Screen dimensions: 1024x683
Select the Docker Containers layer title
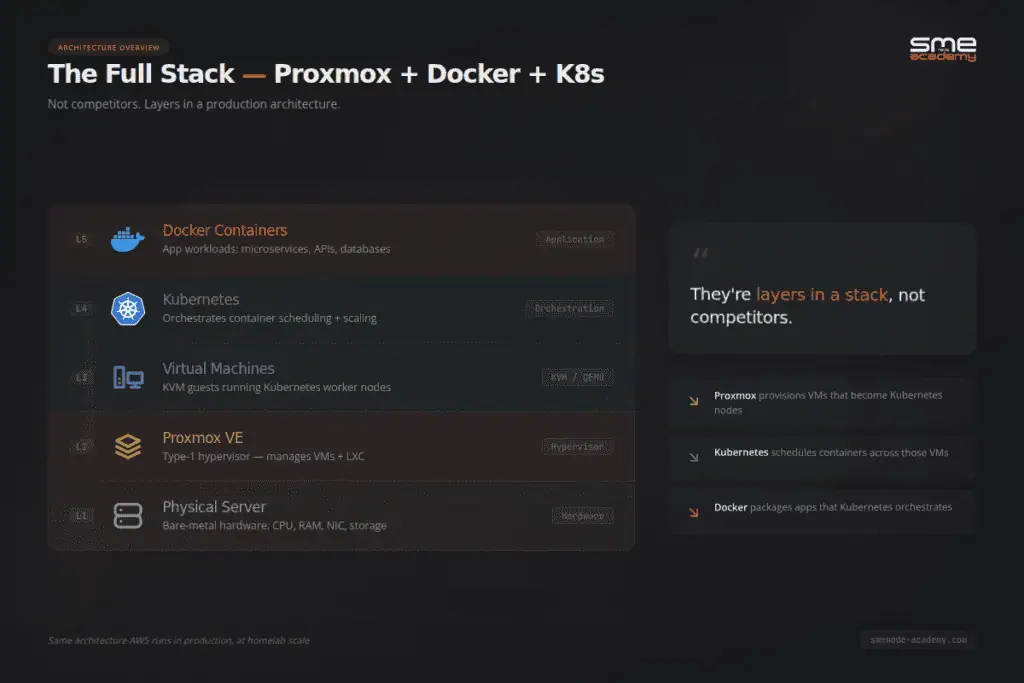pyautogui.click(x=225, y=231)
